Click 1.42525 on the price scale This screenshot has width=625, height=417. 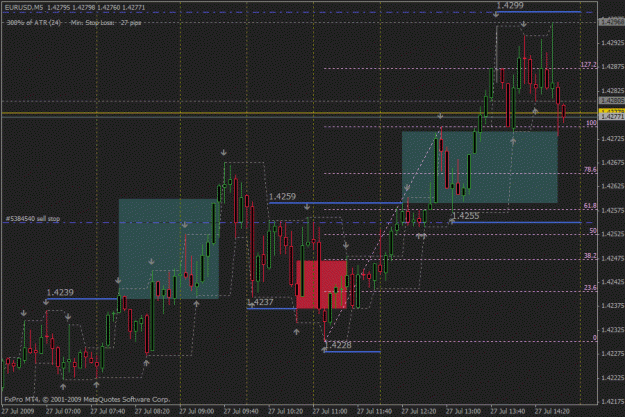tap(613, 234)
